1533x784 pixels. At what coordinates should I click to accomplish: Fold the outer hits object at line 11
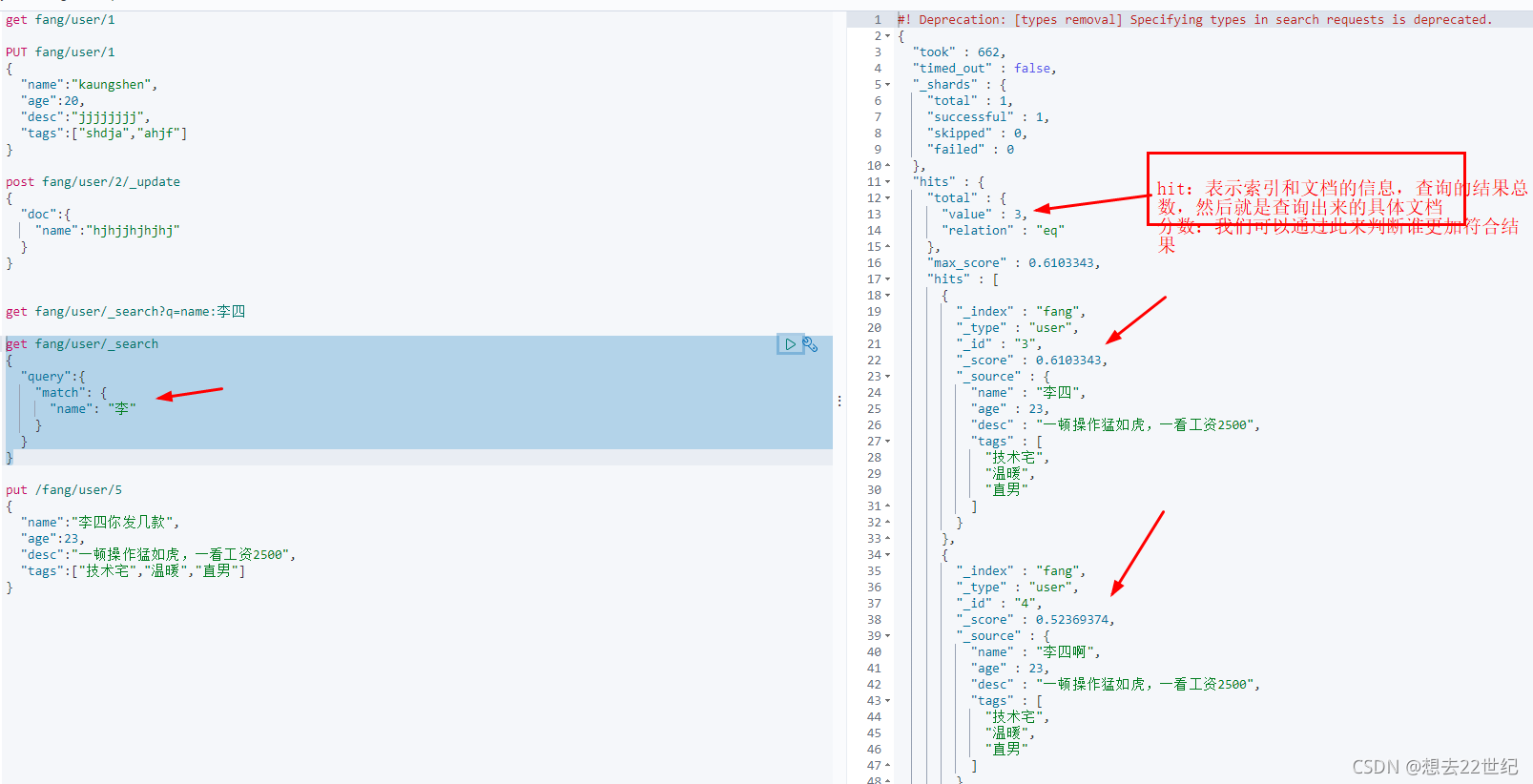tap(888, 182)
